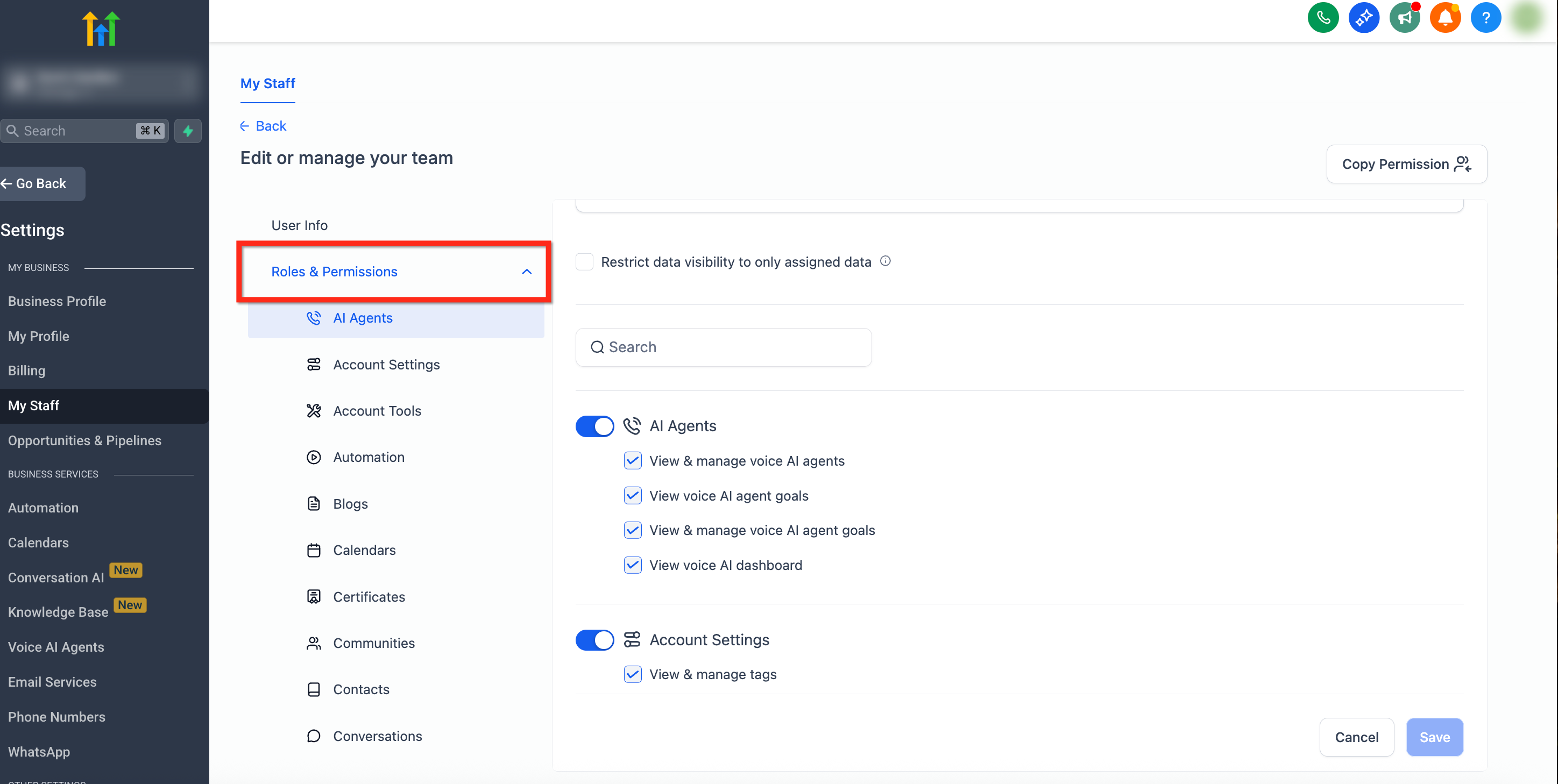Collapse the Roles & Permissions section chevron

[x=526, y=272]
